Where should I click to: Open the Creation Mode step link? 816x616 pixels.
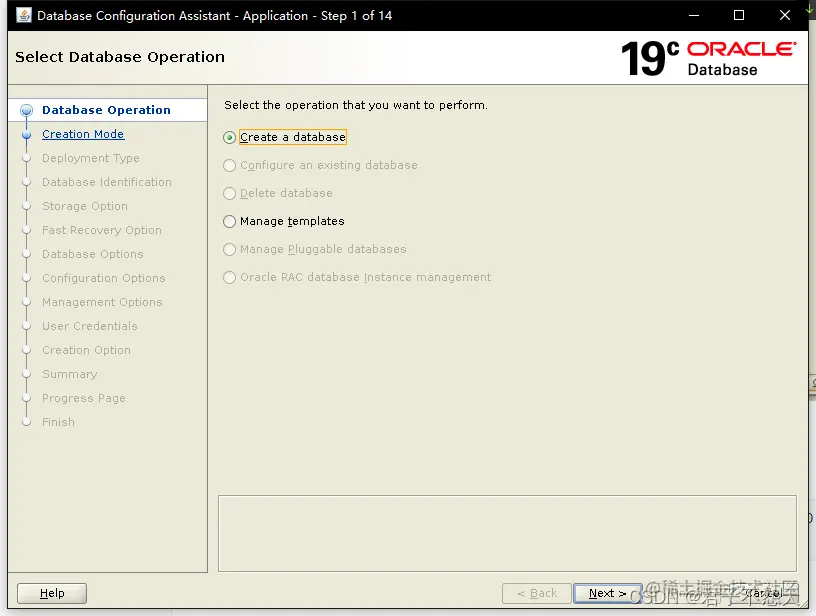(x=83, y=134)
